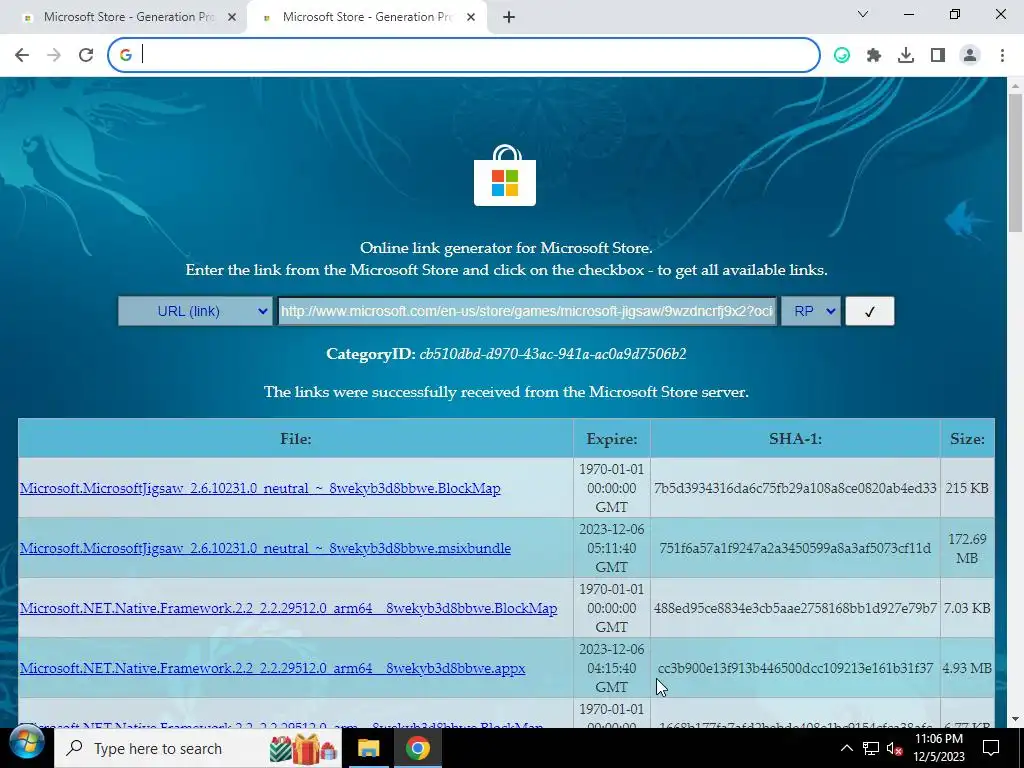Click the Size: column header

click(967, 439)
